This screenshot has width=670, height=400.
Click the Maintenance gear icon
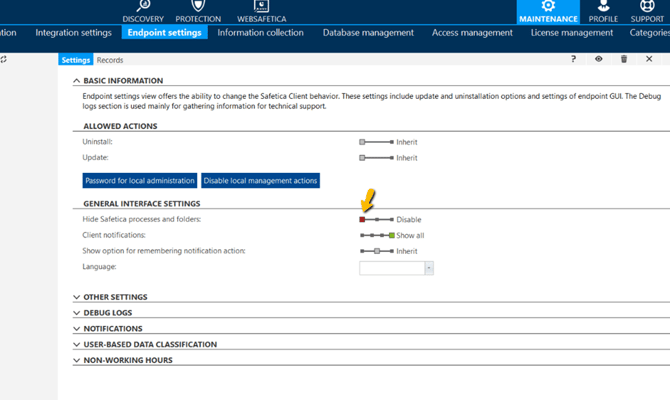pyautogui.click(x=548, y=8)
